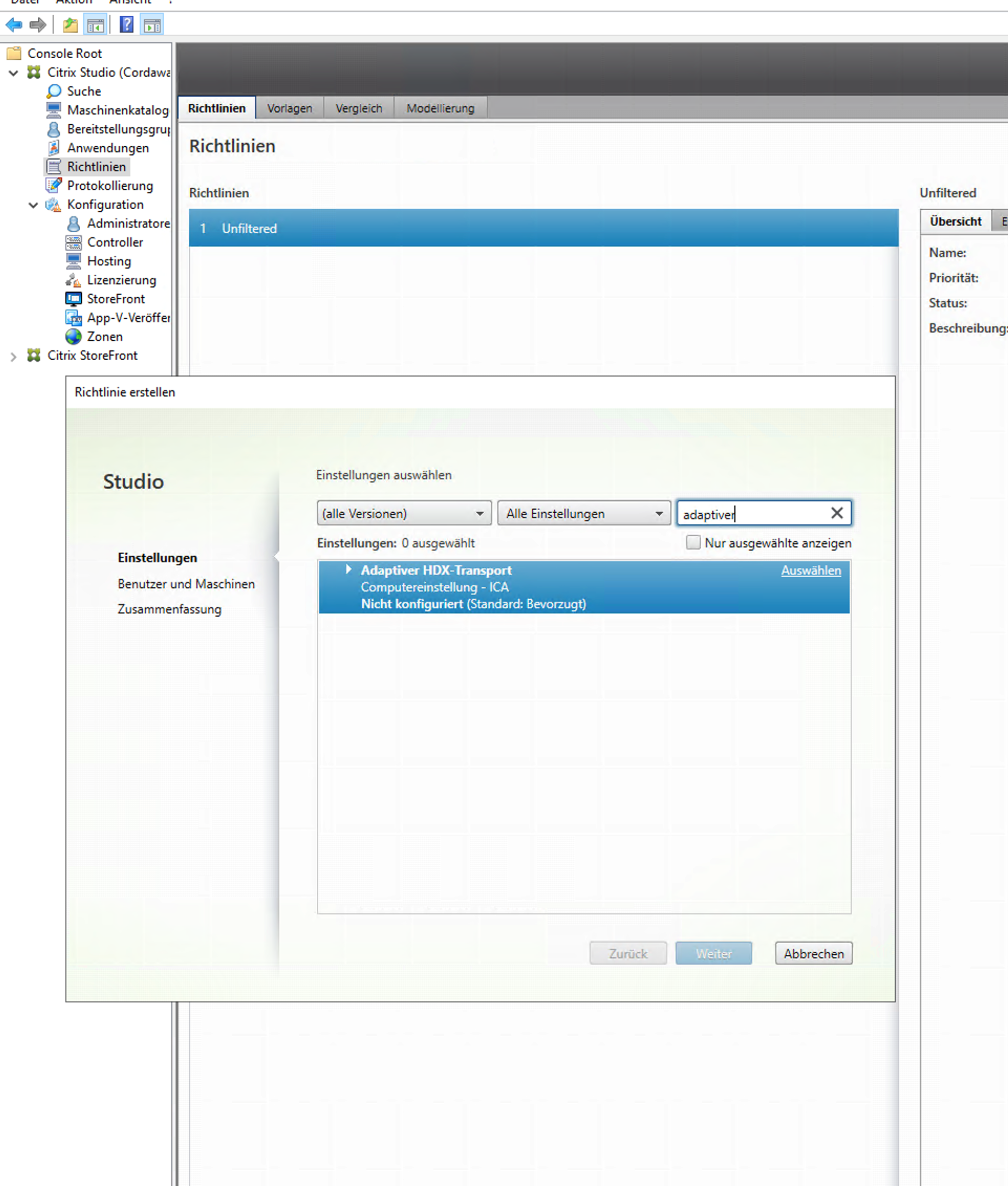Switch to the Vergleich tab

click(359, 108)
